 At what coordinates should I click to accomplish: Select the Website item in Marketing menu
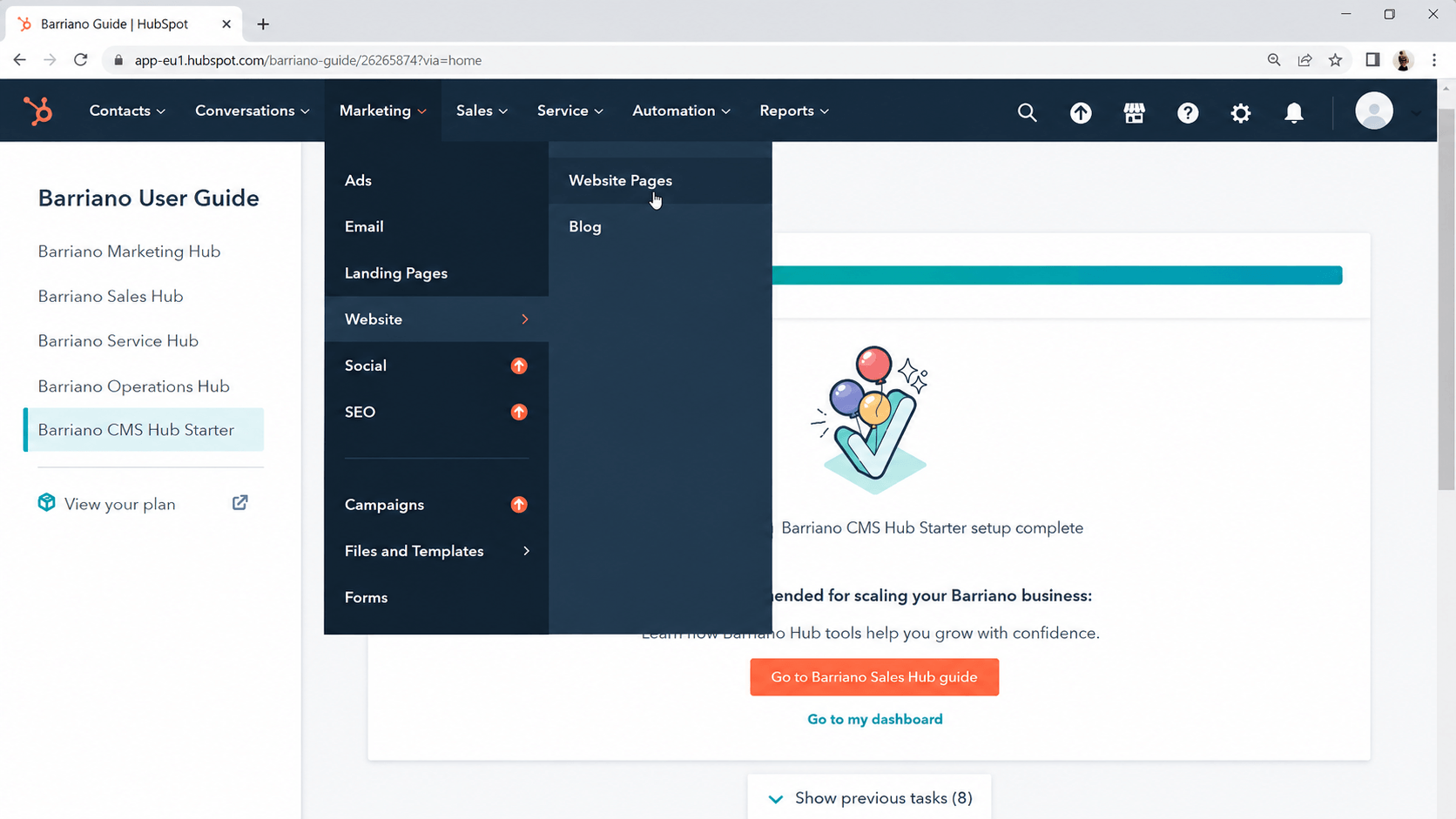[436, 319]
